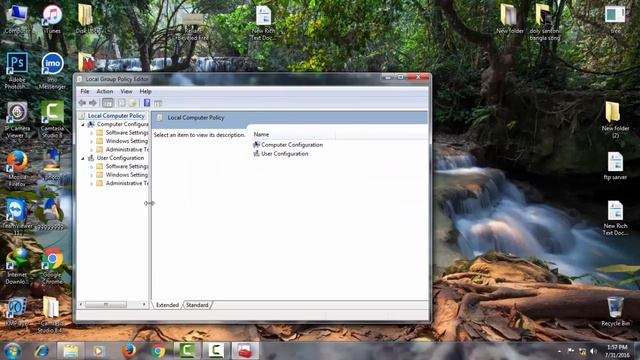
Task: Collapse the User Configuration tree node
Action: pyautogui.click(x=83, y=158)
